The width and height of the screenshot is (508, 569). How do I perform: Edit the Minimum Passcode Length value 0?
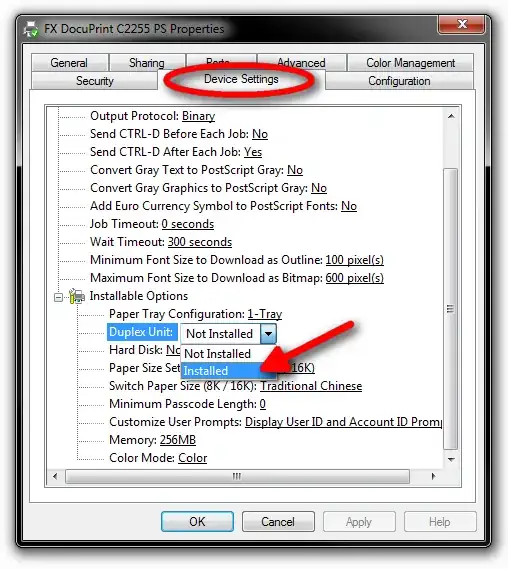pyautogui.click(x=262, y=404)
